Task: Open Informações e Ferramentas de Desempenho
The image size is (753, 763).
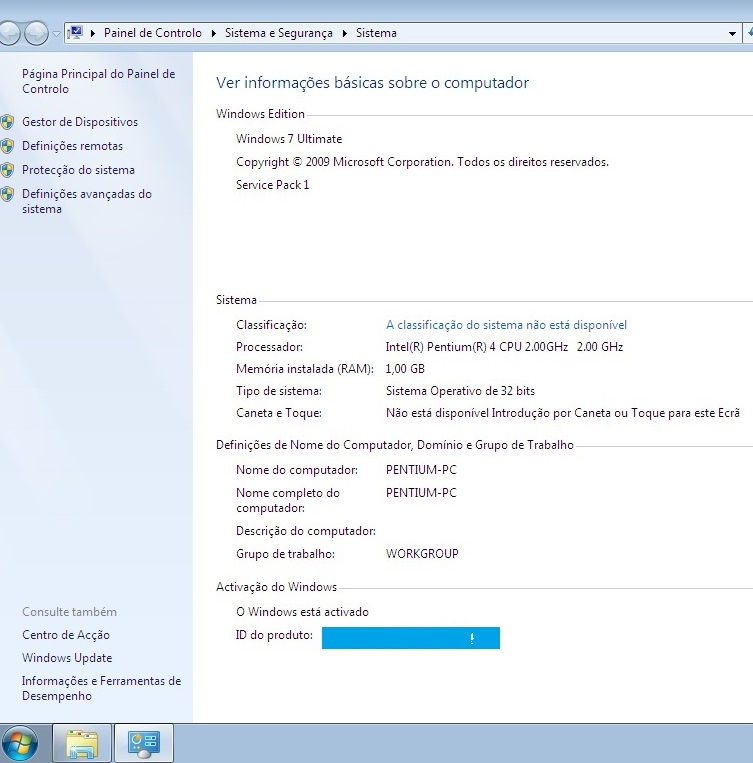Action: [x=101, y=688]
